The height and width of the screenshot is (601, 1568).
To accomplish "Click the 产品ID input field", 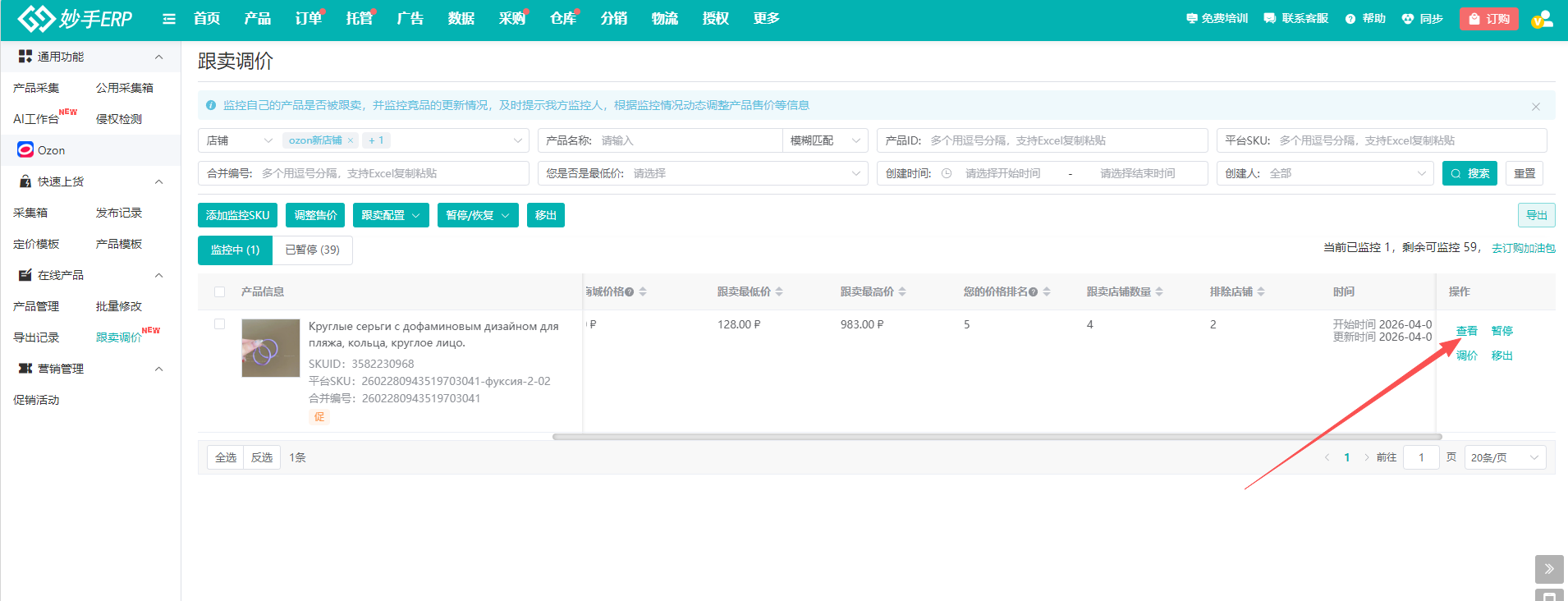I will 1043,140.
